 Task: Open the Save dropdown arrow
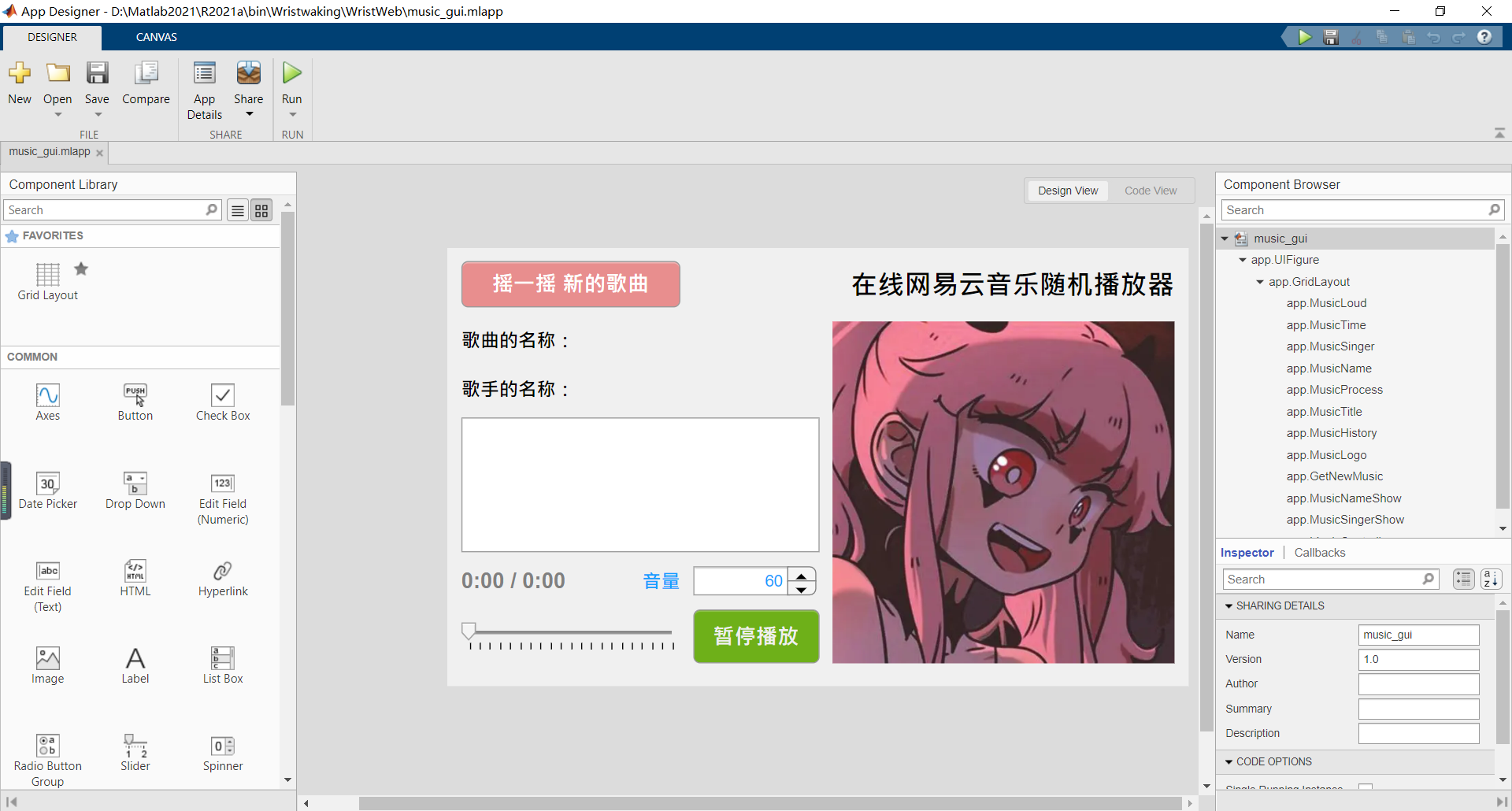[x=98, y=115]
